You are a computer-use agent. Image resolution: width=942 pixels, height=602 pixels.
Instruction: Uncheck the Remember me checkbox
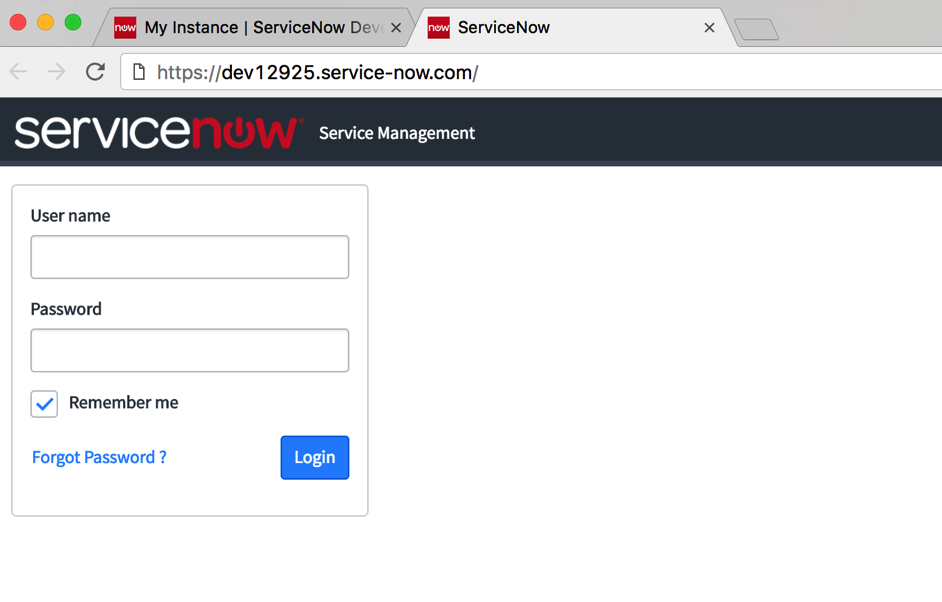pos(44,404)
